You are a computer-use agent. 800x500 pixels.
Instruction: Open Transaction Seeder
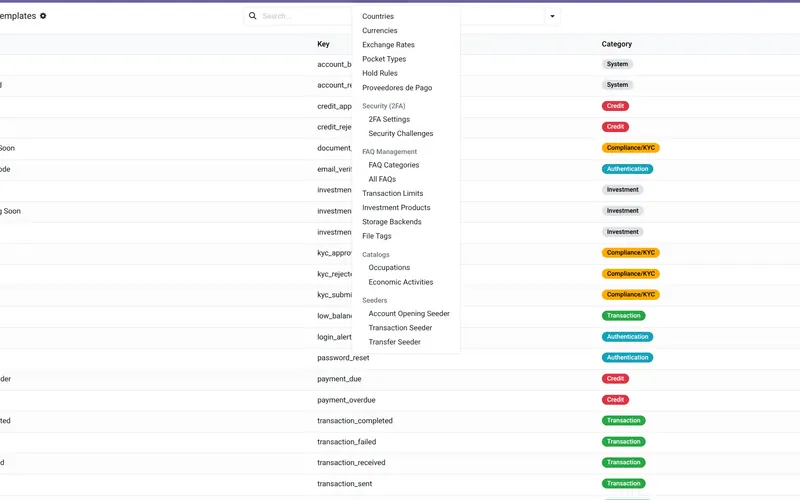(400, 328)
